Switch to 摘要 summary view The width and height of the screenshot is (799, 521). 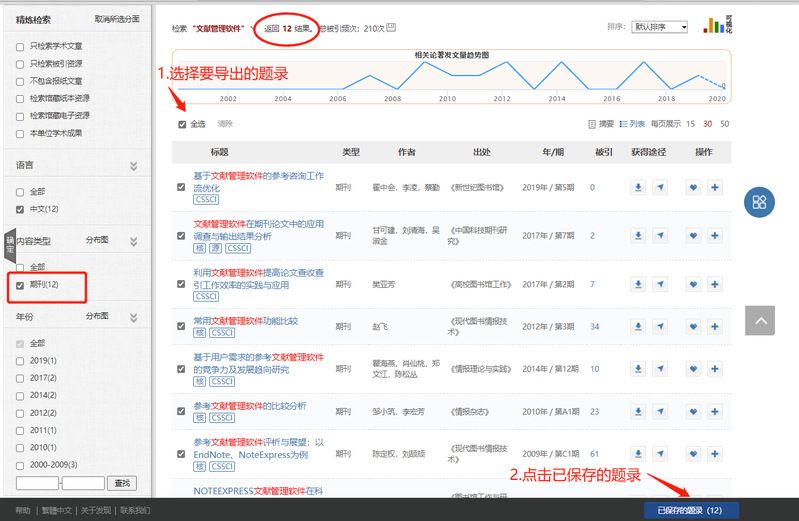(600, 124)
